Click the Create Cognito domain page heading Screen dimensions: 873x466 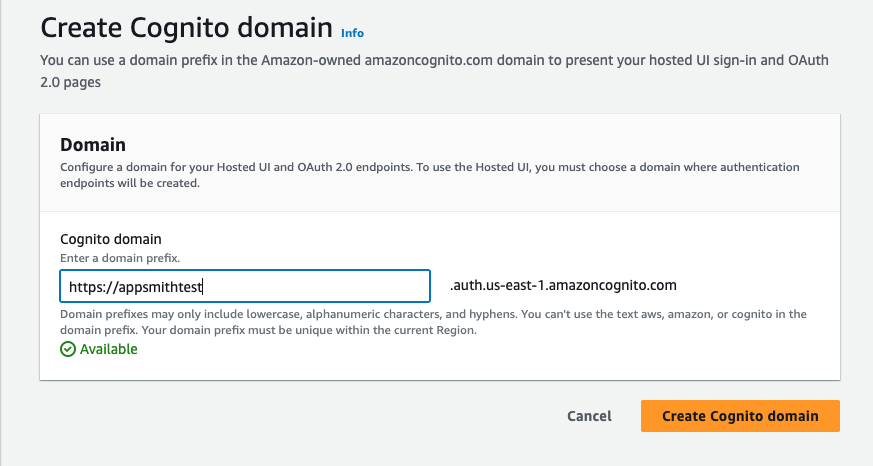(186, 27)
